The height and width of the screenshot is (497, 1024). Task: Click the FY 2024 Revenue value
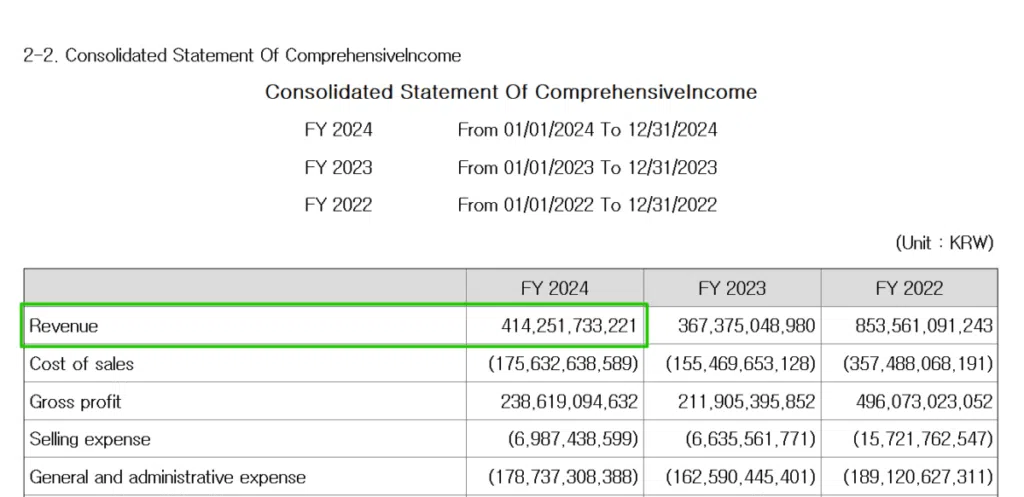(x=568, y=326)
